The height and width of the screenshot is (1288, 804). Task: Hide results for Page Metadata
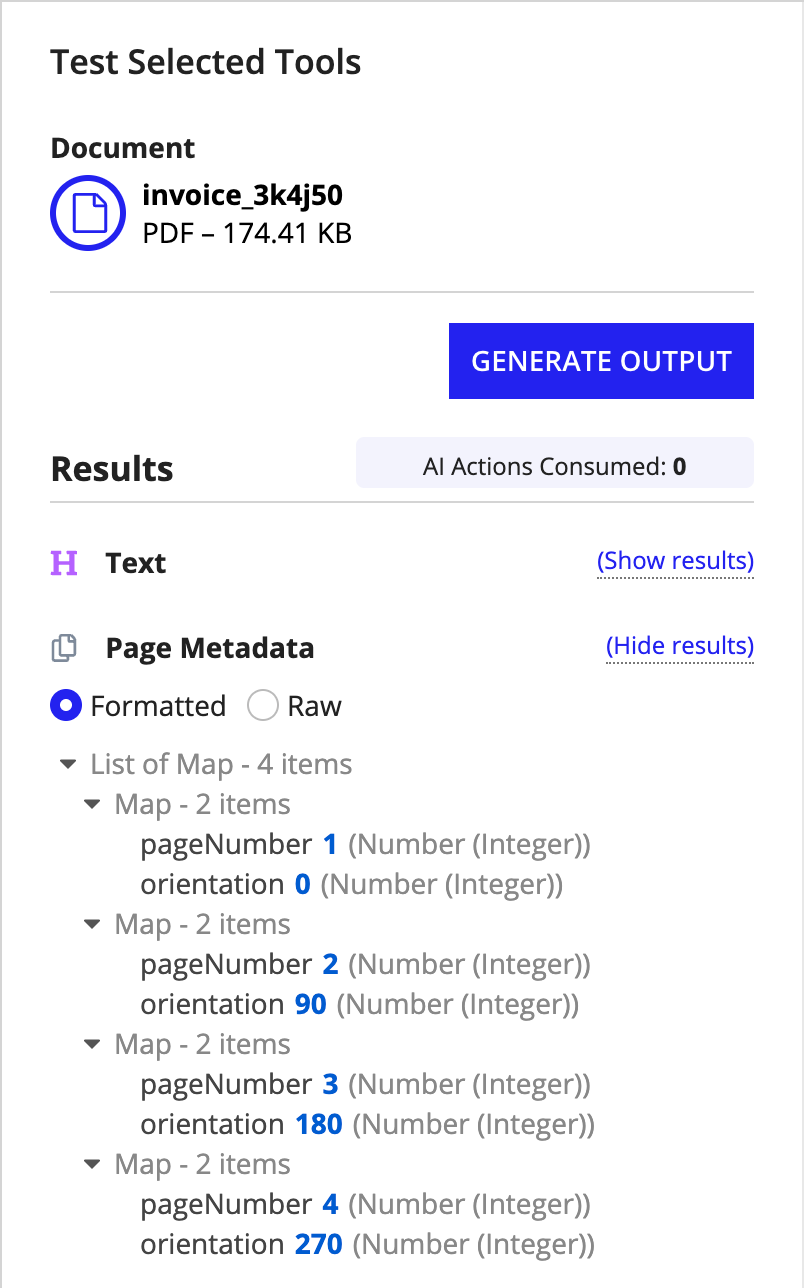pyautogui.click(x=680, y=646)
